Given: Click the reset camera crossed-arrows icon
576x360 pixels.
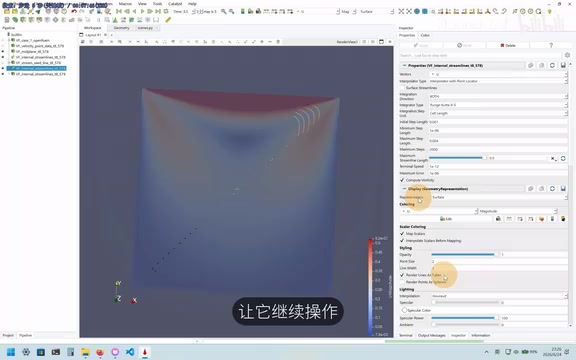Looking at the screenshot, I should coord(401,11).
